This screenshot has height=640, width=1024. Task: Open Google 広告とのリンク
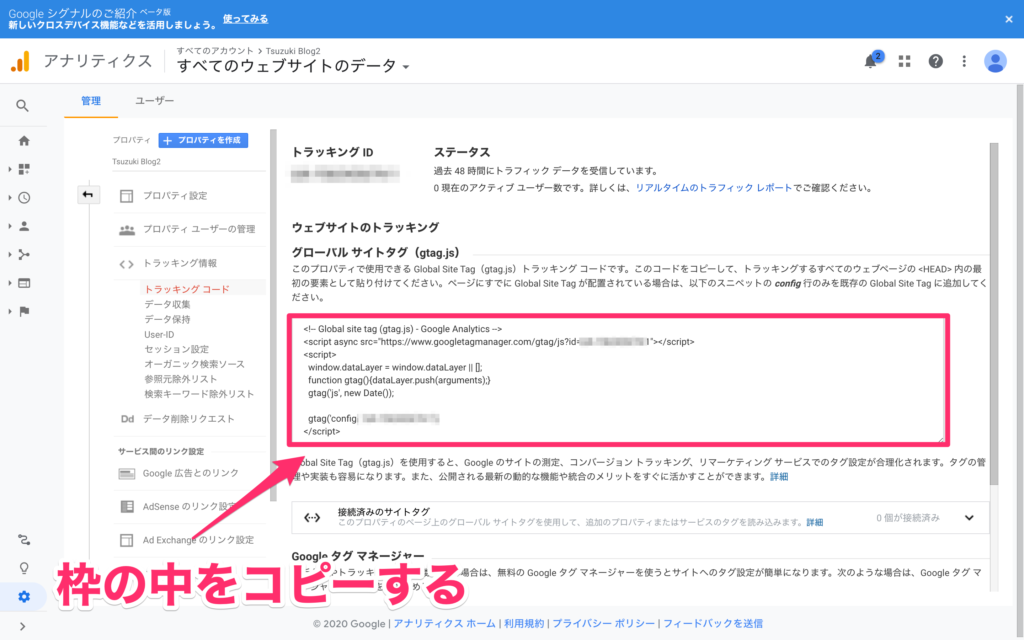tap(191, 473)
